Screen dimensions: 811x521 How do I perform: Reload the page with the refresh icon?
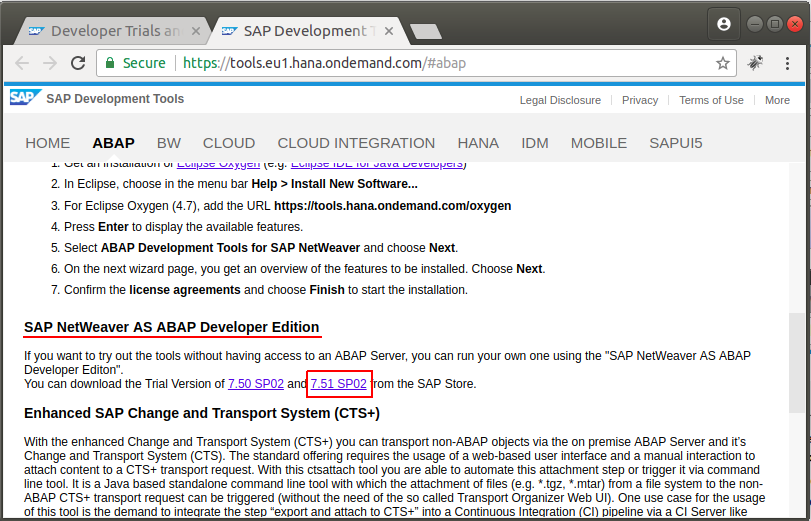point(78,63)
